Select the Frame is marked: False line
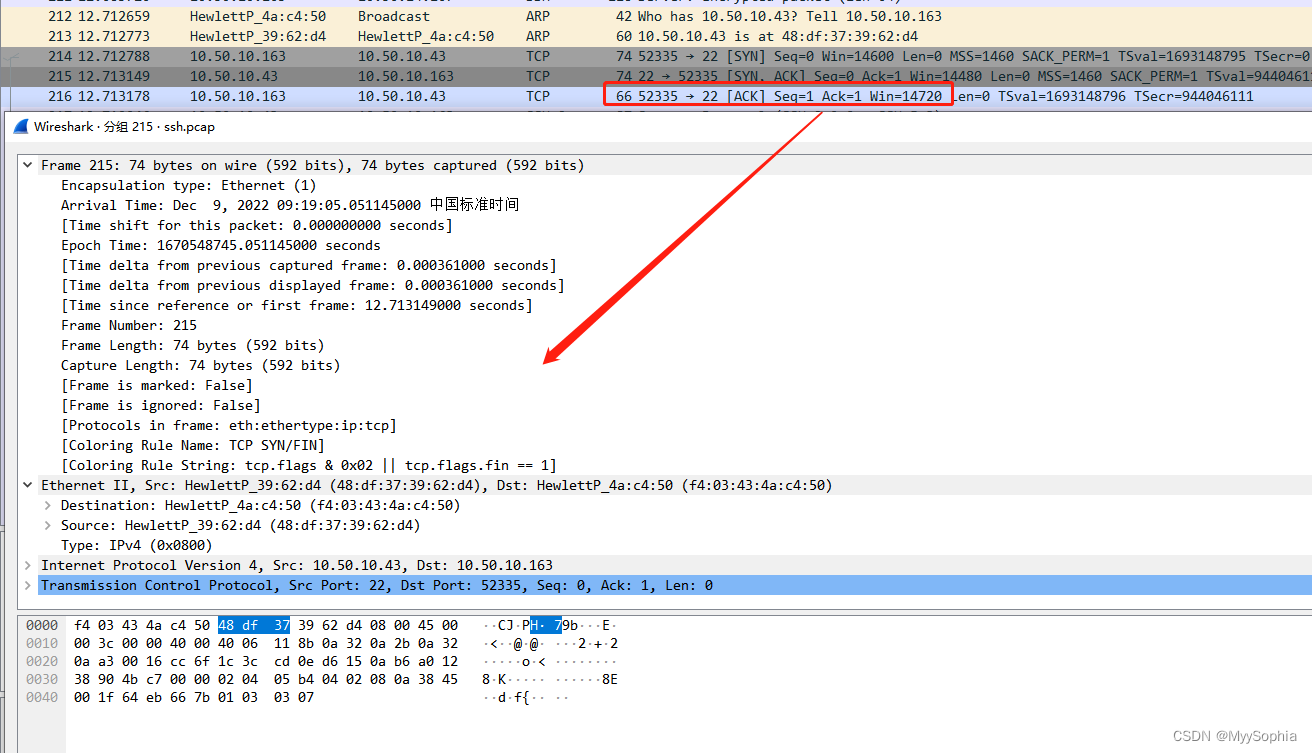The image size is (1312, 753). (x=157, y=385)
